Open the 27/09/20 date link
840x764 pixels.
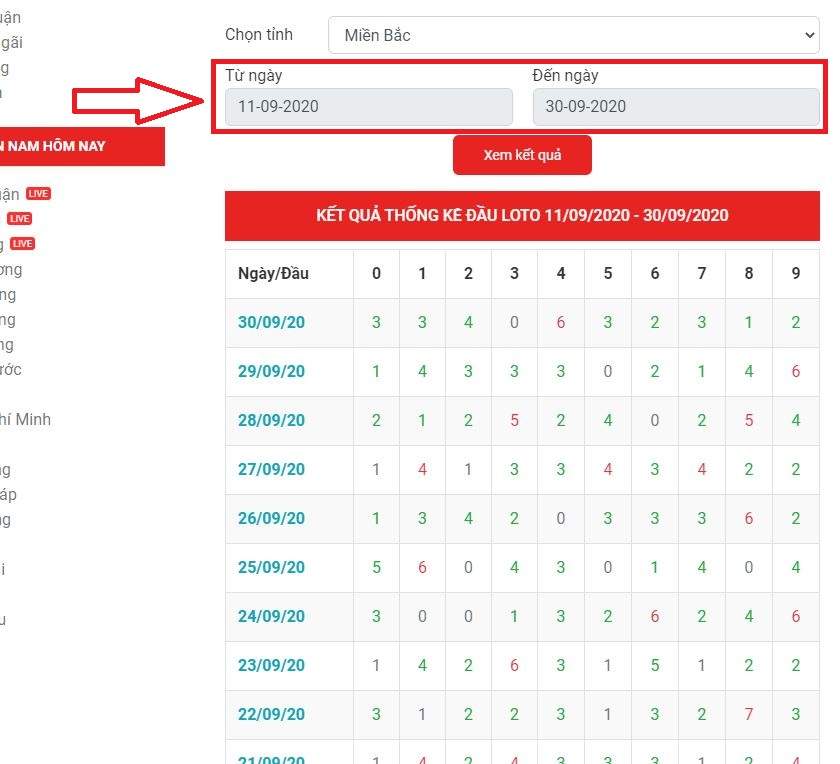coord(271,469)
